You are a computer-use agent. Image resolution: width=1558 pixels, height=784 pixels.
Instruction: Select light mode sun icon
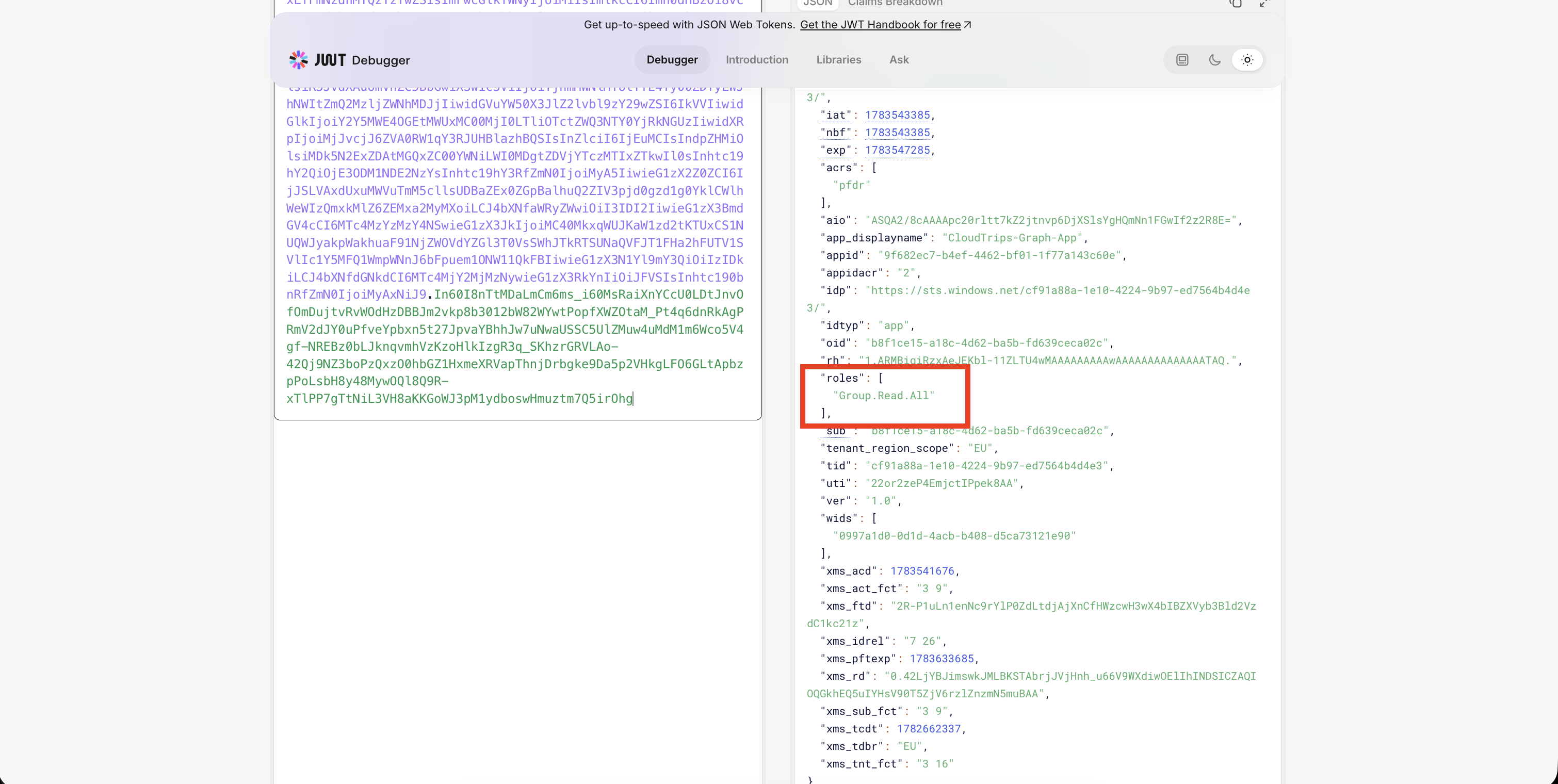1247,60
